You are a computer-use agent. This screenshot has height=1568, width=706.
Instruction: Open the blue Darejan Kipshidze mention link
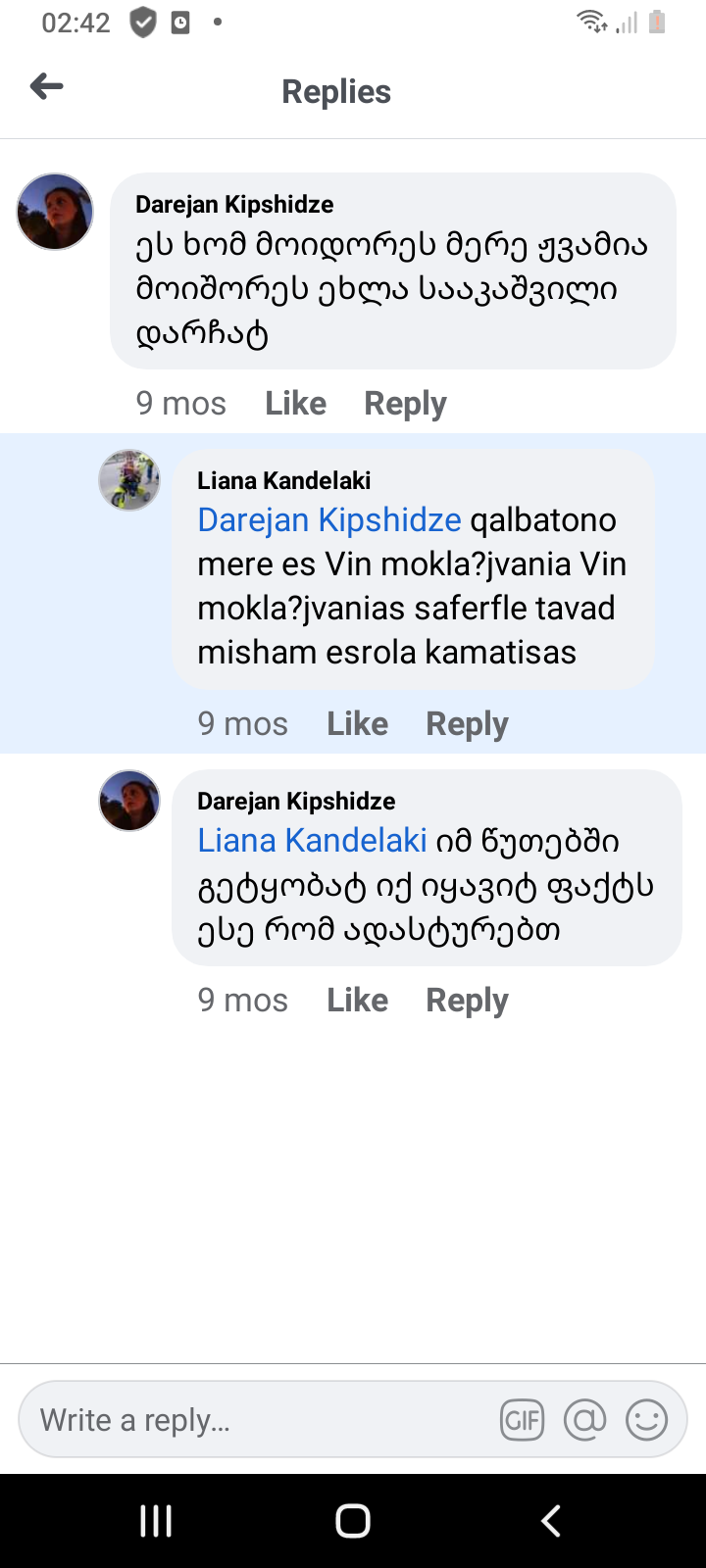point(329,519)
